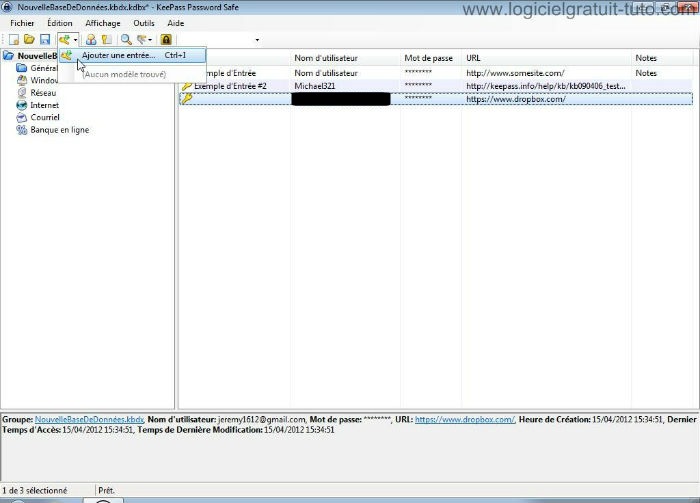Click the disabled Aucun modèle trouvé item
Viewport: 700px width, 503px height.
[125, 74]
